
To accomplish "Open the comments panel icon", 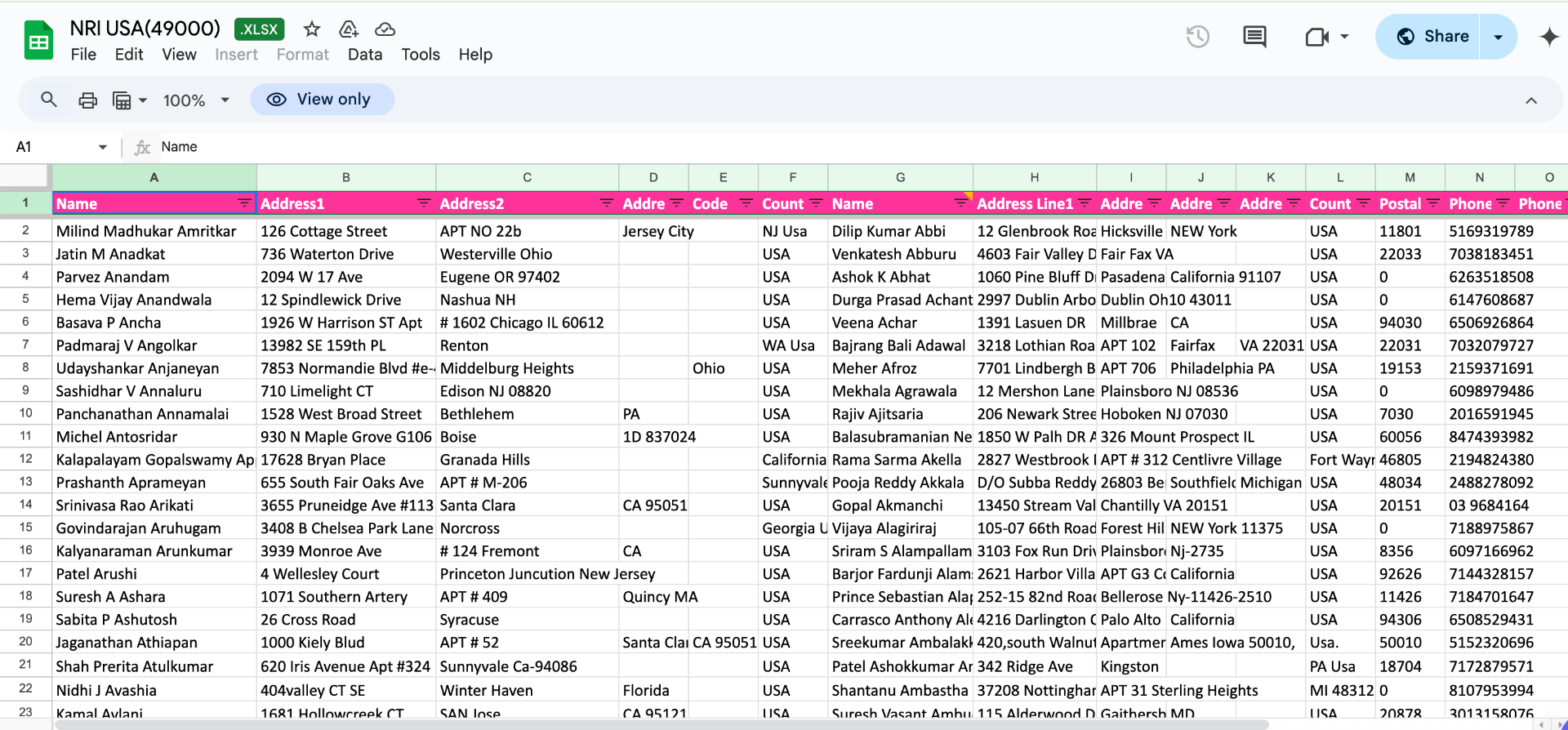I will [1254, 36].
